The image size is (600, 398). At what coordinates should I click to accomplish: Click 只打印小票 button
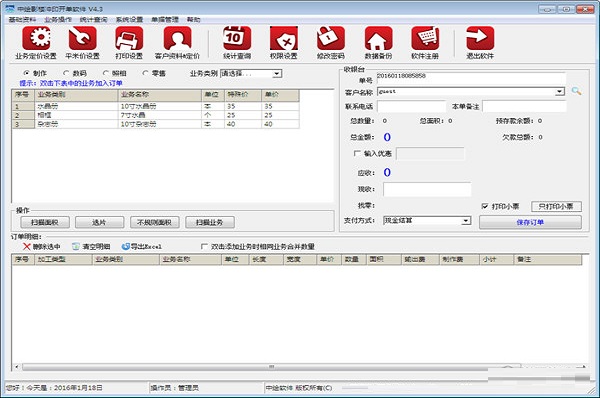tap(556, 206)
